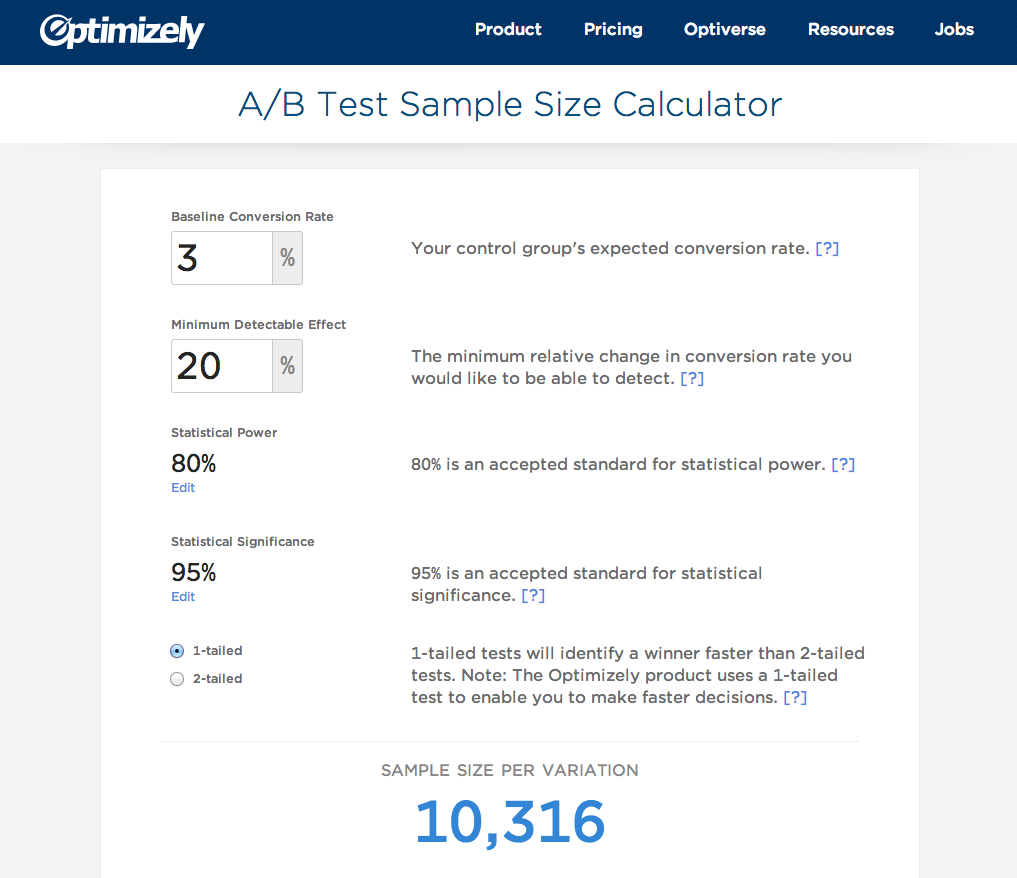This screenshot has width=1017, height=878.
Task: Click the Minimum Detectable Effect input field
Action: click(221, 366)
